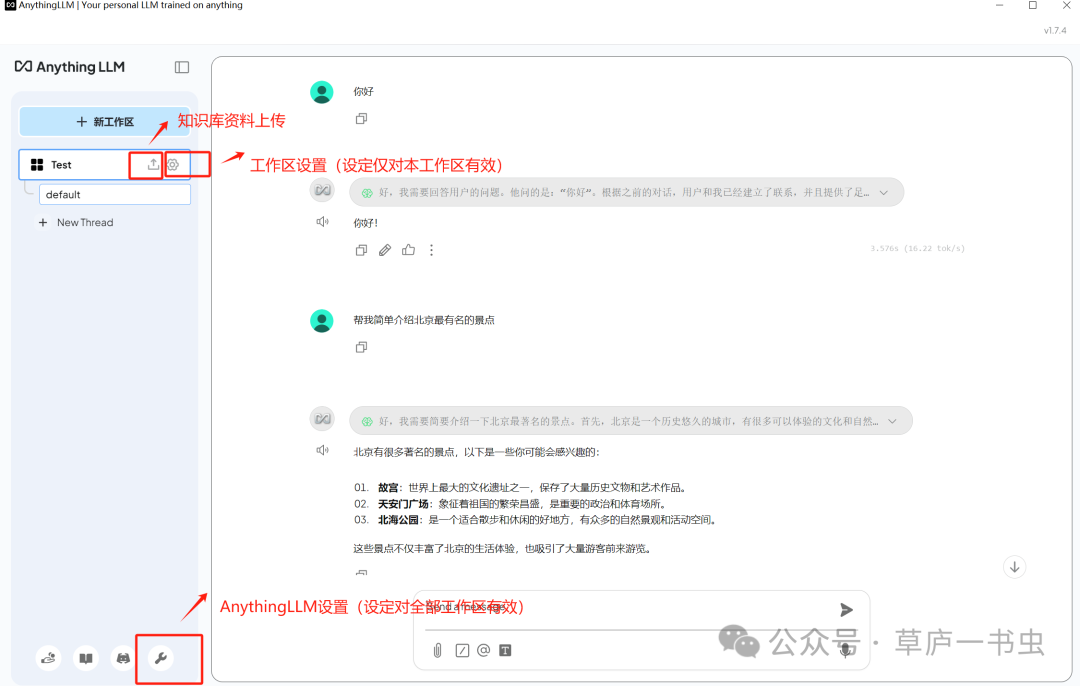The height and width of the screenshot is (686, 1080).
Task: Open AnythingLLM settings wrench icon
Action: [x=160, y=658]
